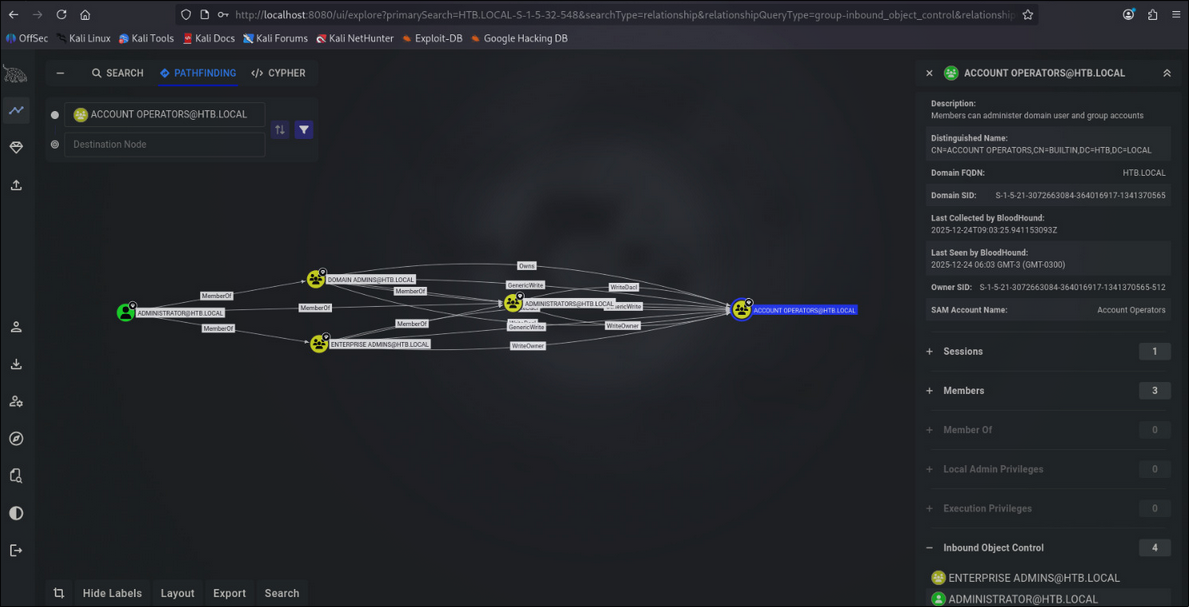1189x607 pixels.
Task: Open the Explore graph sidebar icon
Action: [16, 111]
